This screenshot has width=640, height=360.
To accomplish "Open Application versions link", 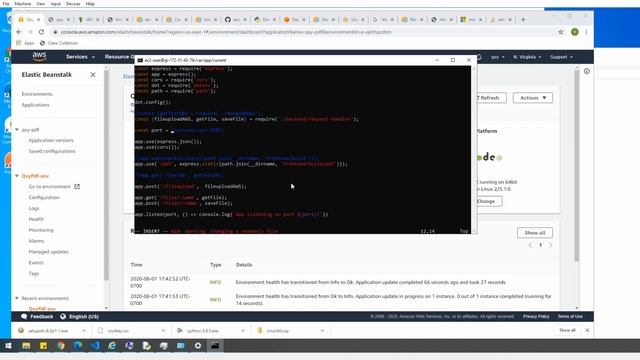I will click(51, 140).
